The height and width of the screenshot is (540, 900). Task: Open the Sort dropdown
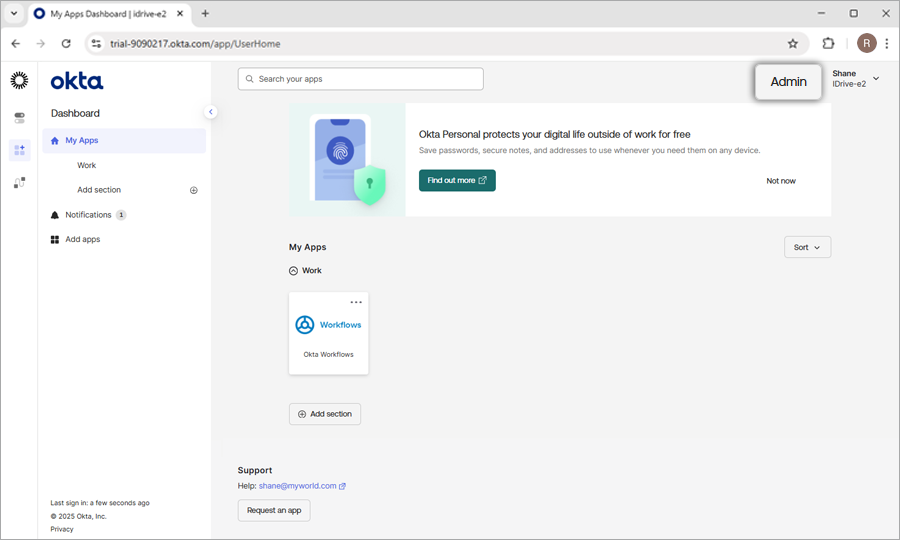807,247
